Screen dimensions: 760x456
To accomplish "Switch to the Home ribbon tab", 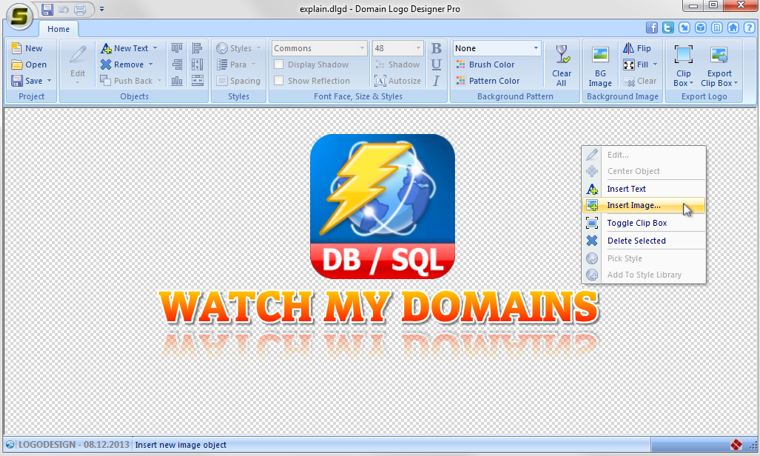I will [x=58, y=29].
